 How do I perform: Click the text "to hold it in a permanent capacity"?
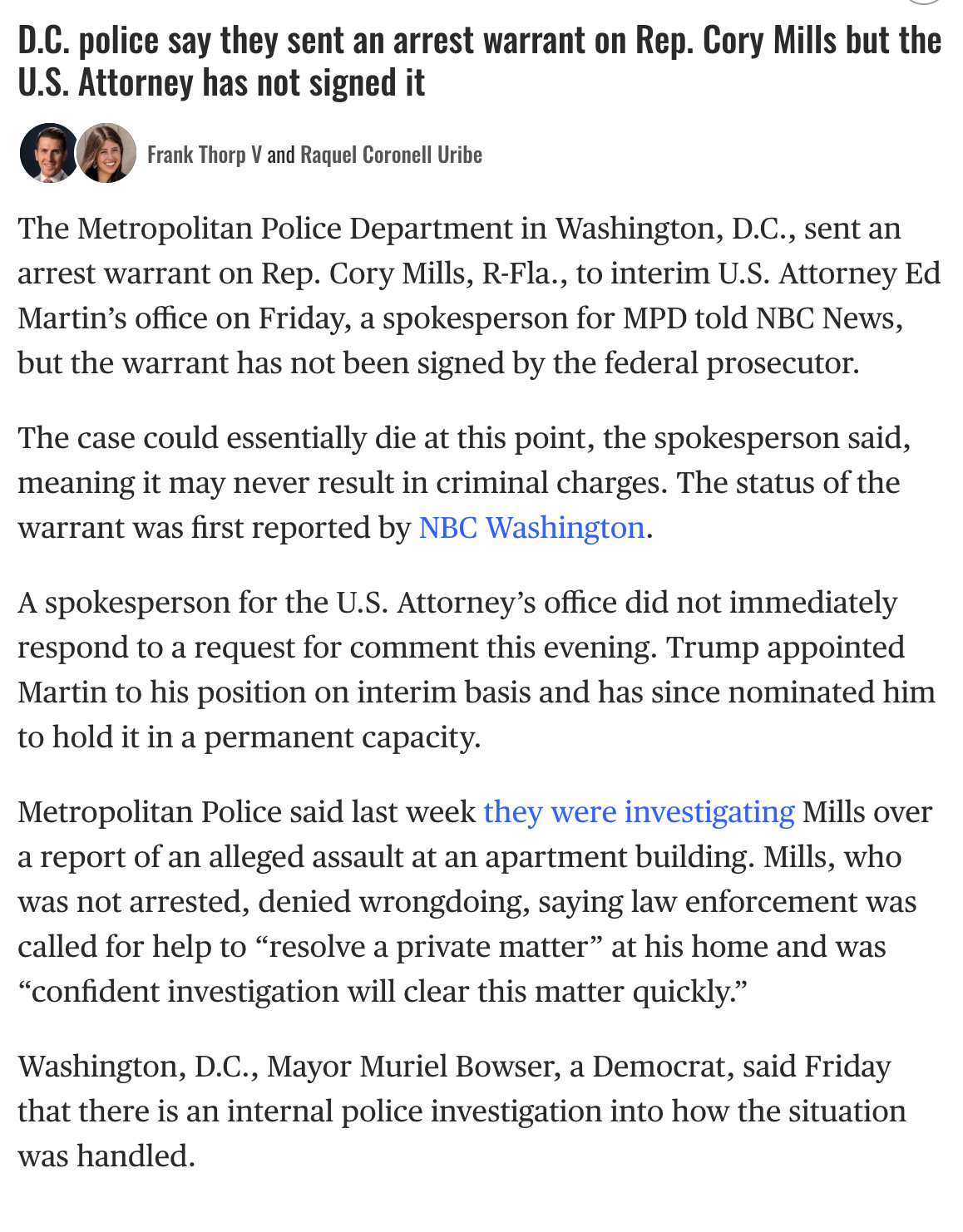249,737
